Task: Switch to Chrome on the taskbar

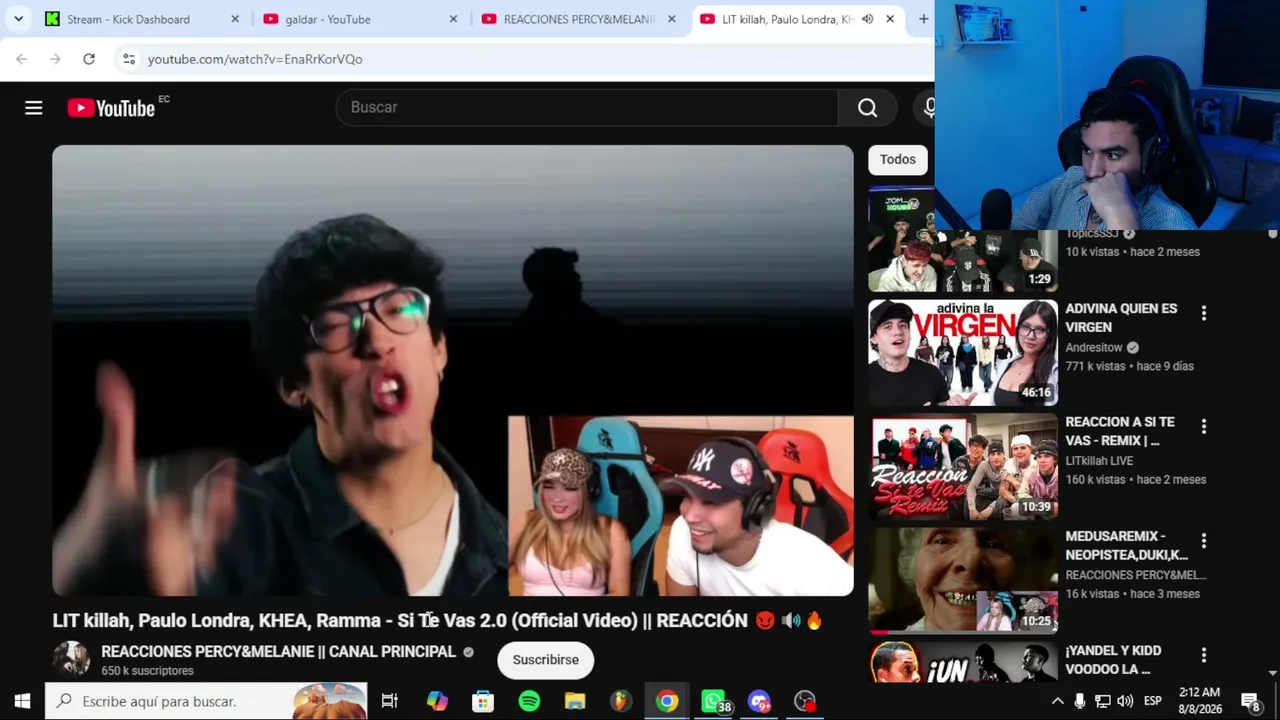Action: (667, 701)
